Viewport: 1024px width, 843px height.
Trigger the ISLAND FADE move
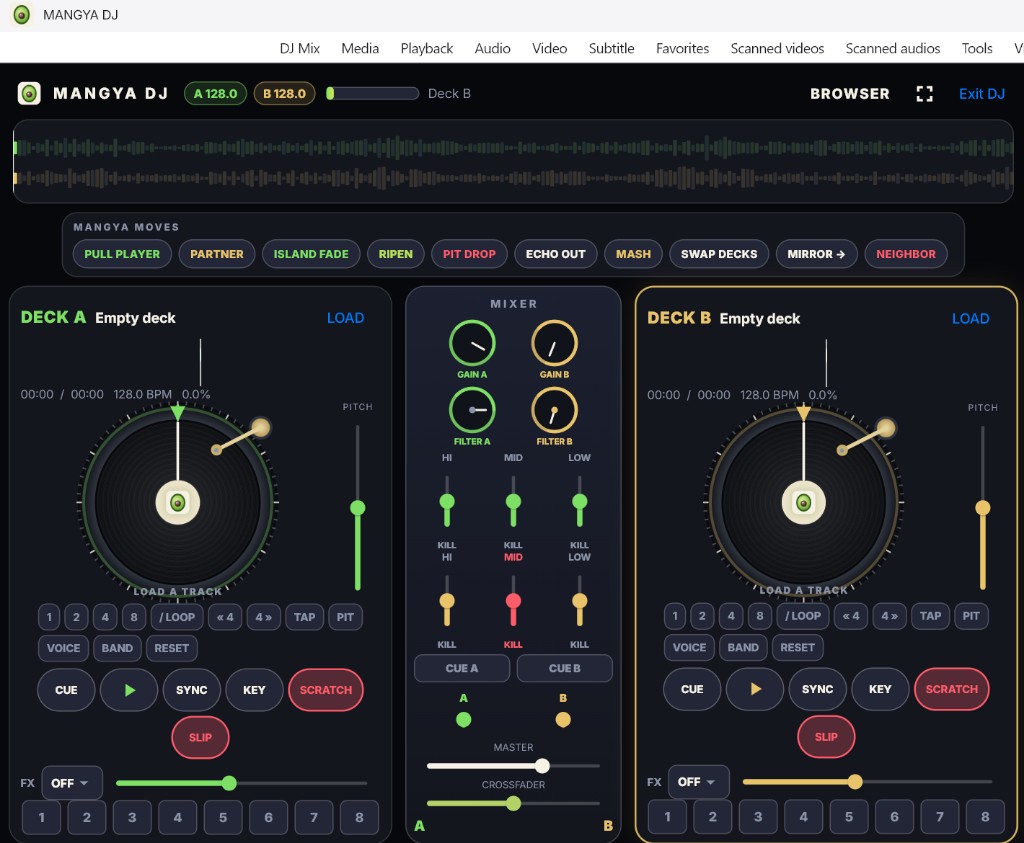(x=311, y=254)
